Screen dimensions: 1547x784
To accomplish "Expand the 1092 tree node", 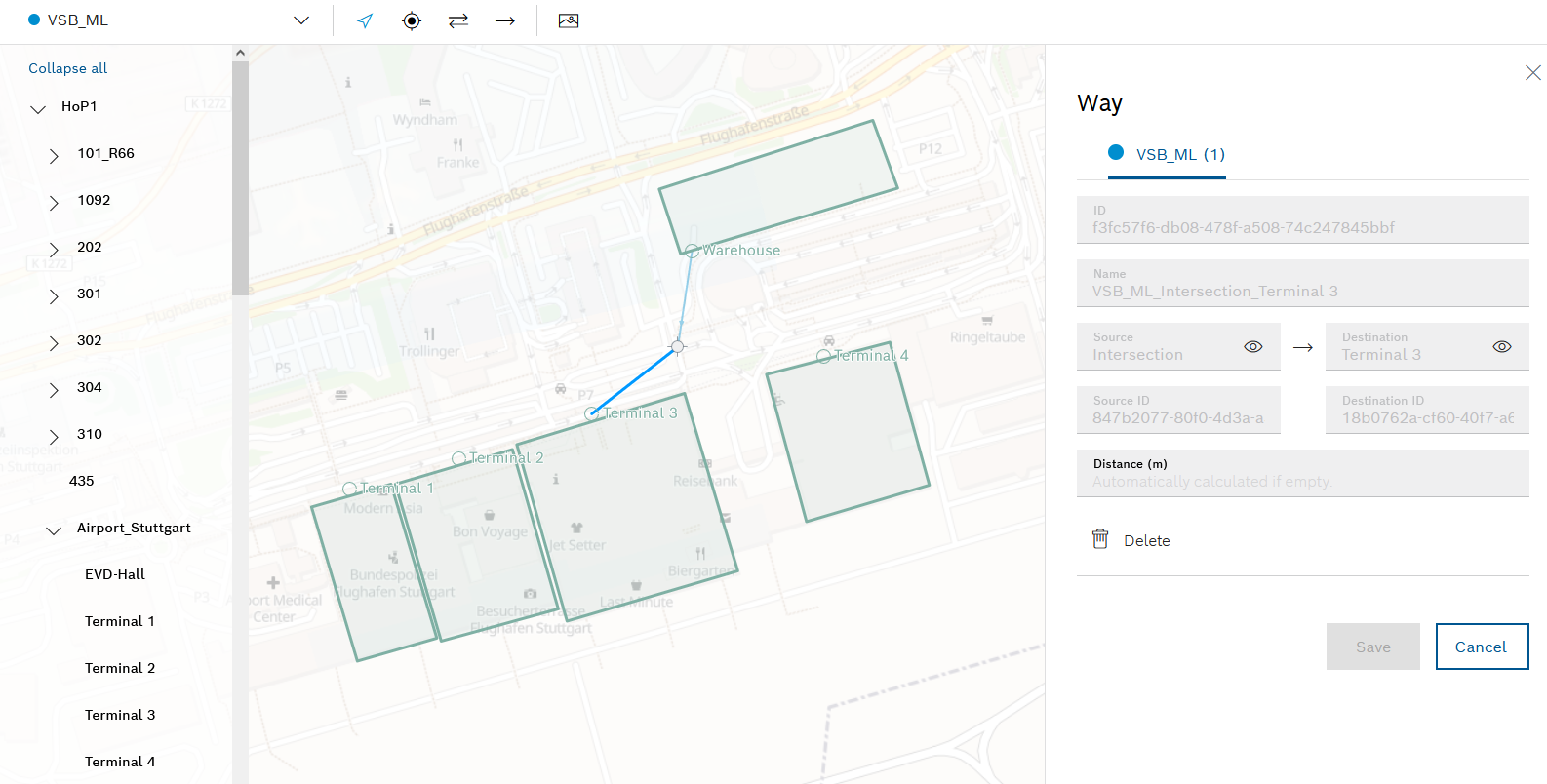I will coord(54,202).
